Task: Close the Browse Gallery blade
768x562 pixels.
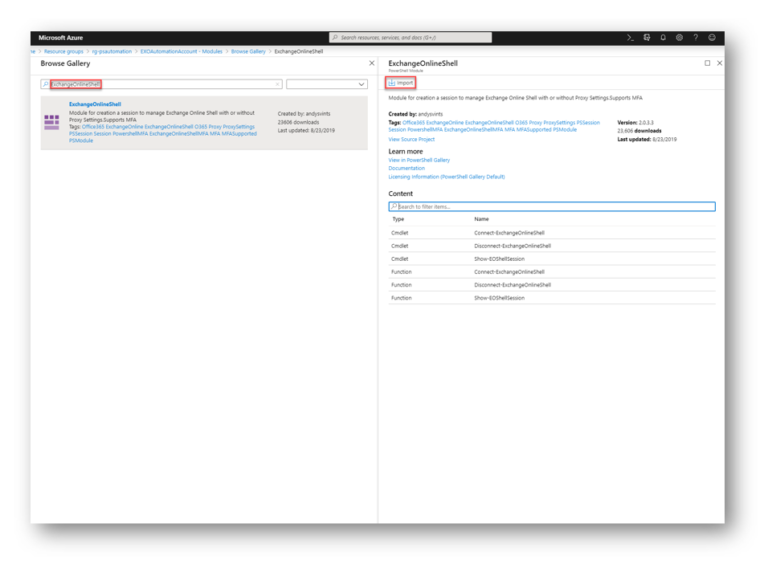Action: click(372, 63)
